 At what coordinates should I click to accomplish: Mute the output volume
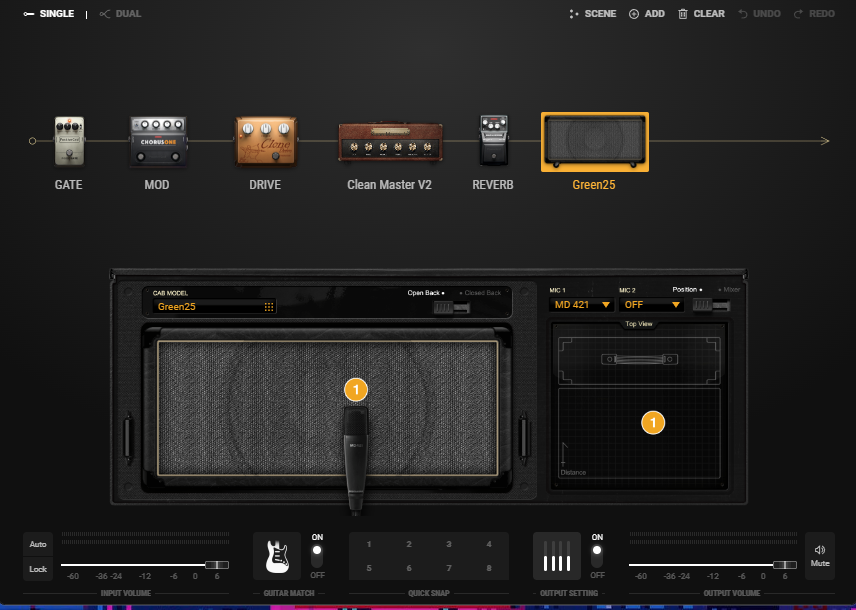click(820, 555)
